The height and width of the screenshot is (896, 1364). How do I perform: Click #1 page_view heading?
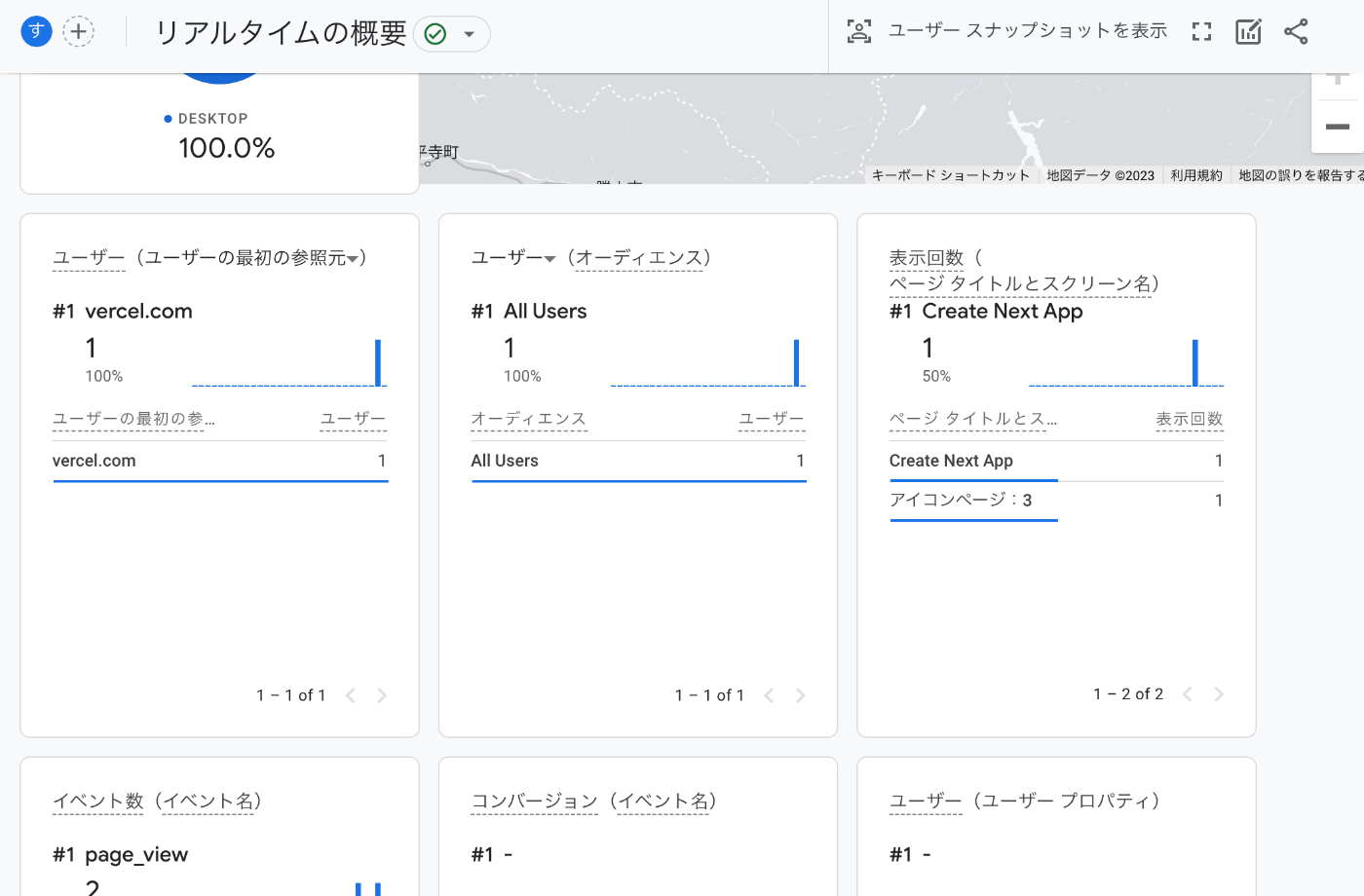121,855
